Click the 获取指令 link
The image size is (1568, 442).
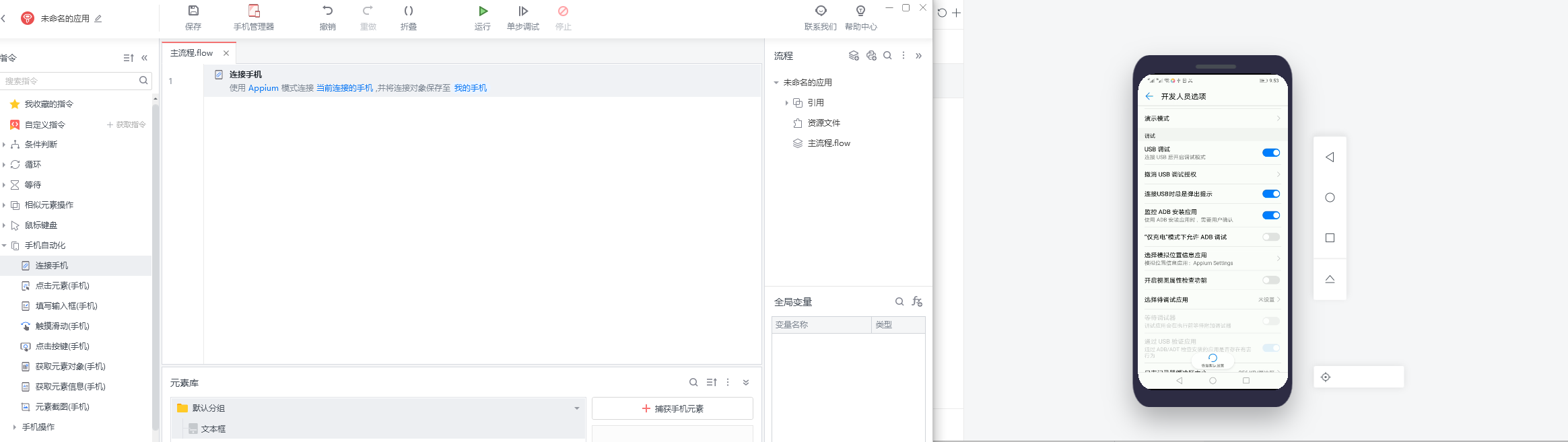(x=127, y=124)
